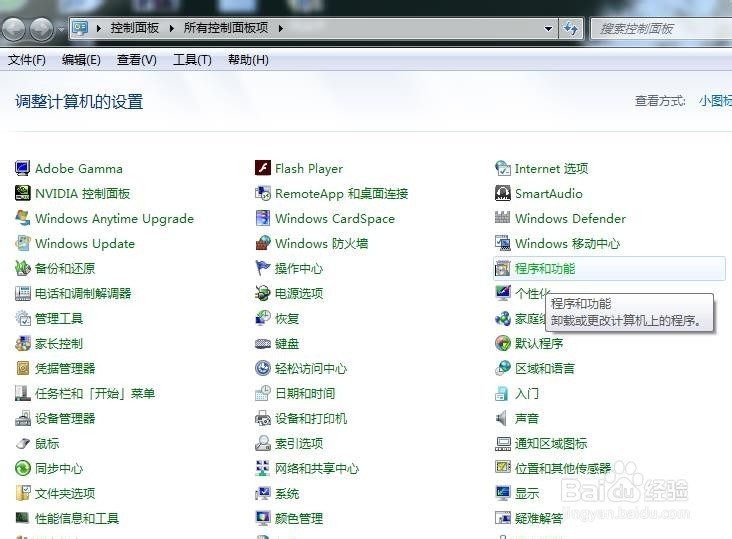
Task: Open the 恢复 link
Action: coord(287,318)
